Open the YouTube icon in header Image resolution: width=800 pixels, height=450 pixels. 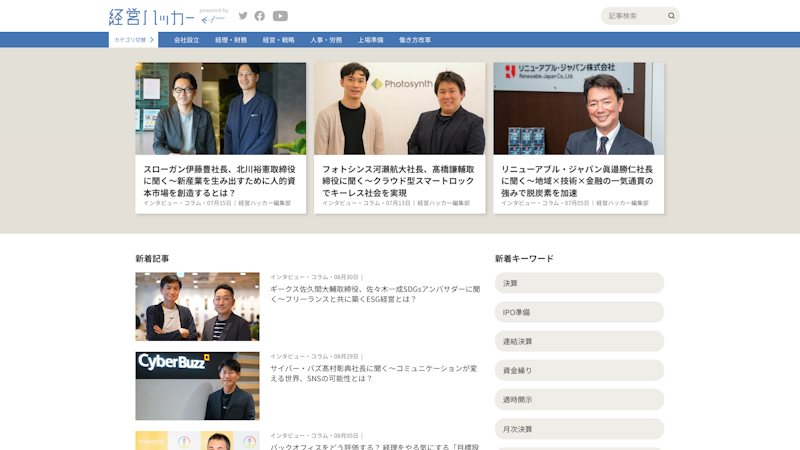point(280,16)
